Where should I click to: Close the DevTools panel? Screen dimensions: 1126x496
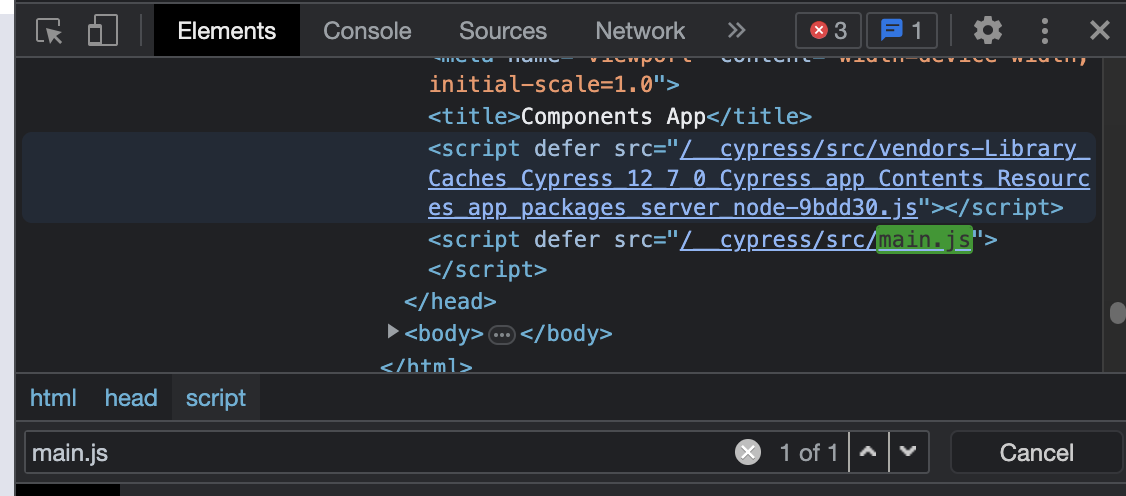pyautogui.click(x=1099, y=30)
